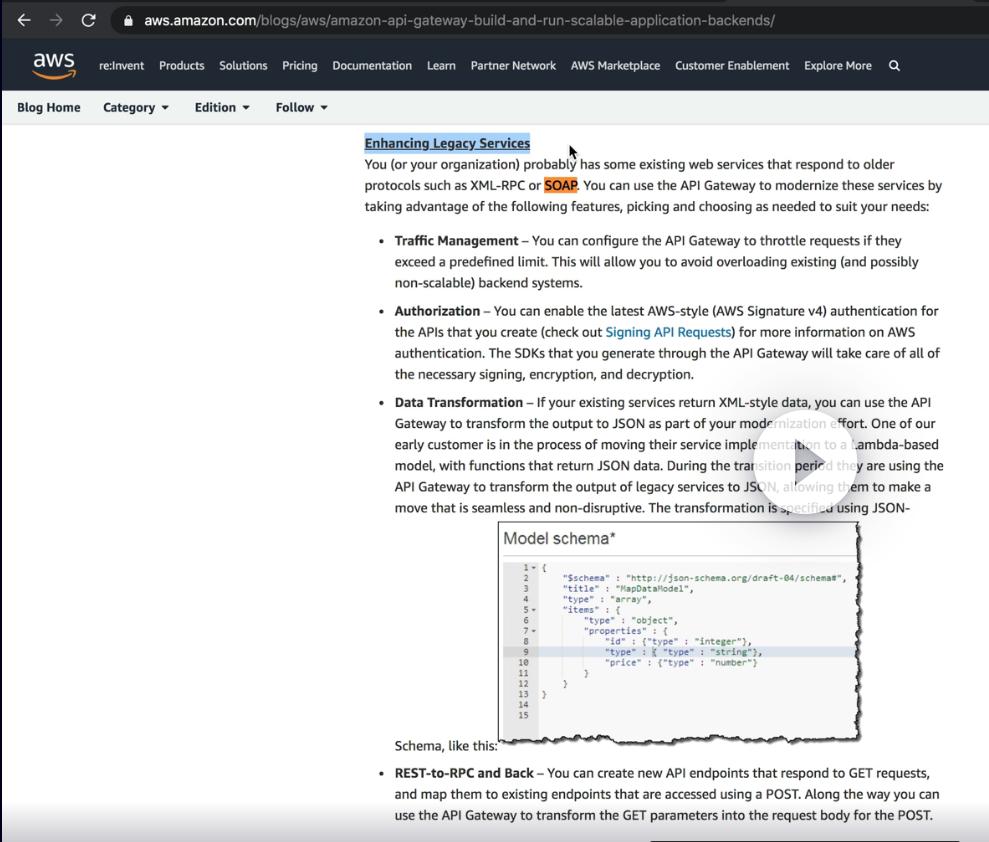989x842 pixels.
Task: Open the Signing API Requests link
Action: point(668,332)
